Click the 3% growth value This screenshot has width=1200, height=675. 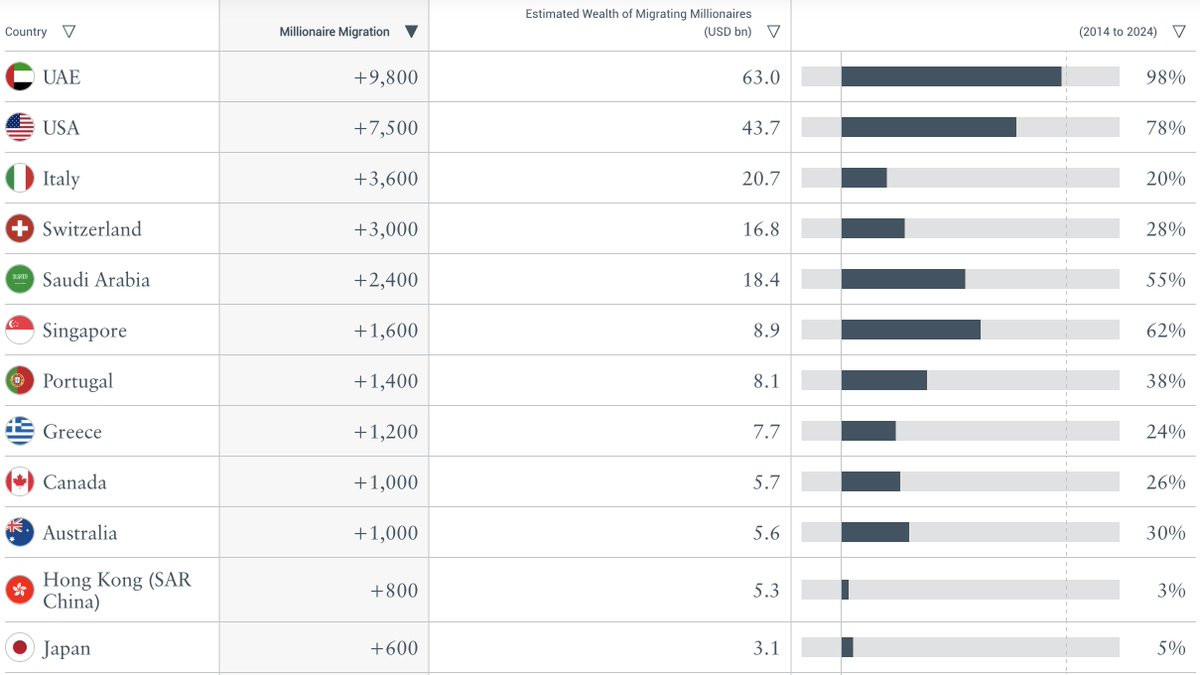tap(1172, 590)
